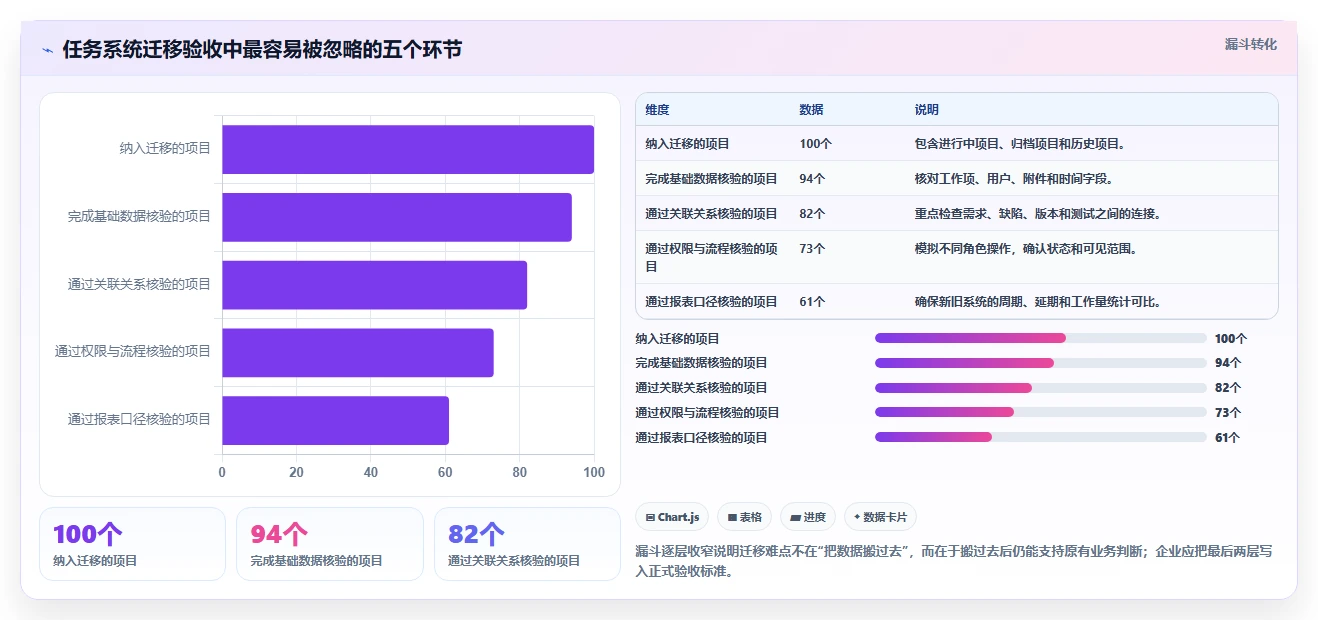Click the progress bar showing 82个
The width and height of the screenshot is (1318, 620).
1041,388
